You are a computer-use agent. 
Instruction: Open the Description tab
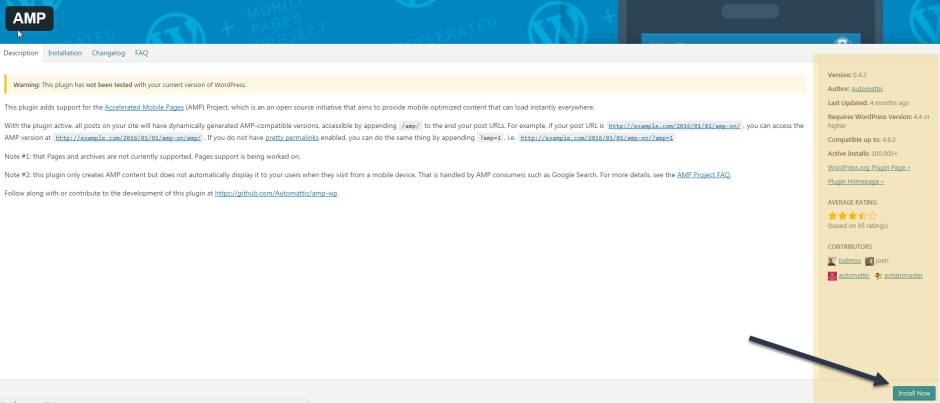pos(21,53)
